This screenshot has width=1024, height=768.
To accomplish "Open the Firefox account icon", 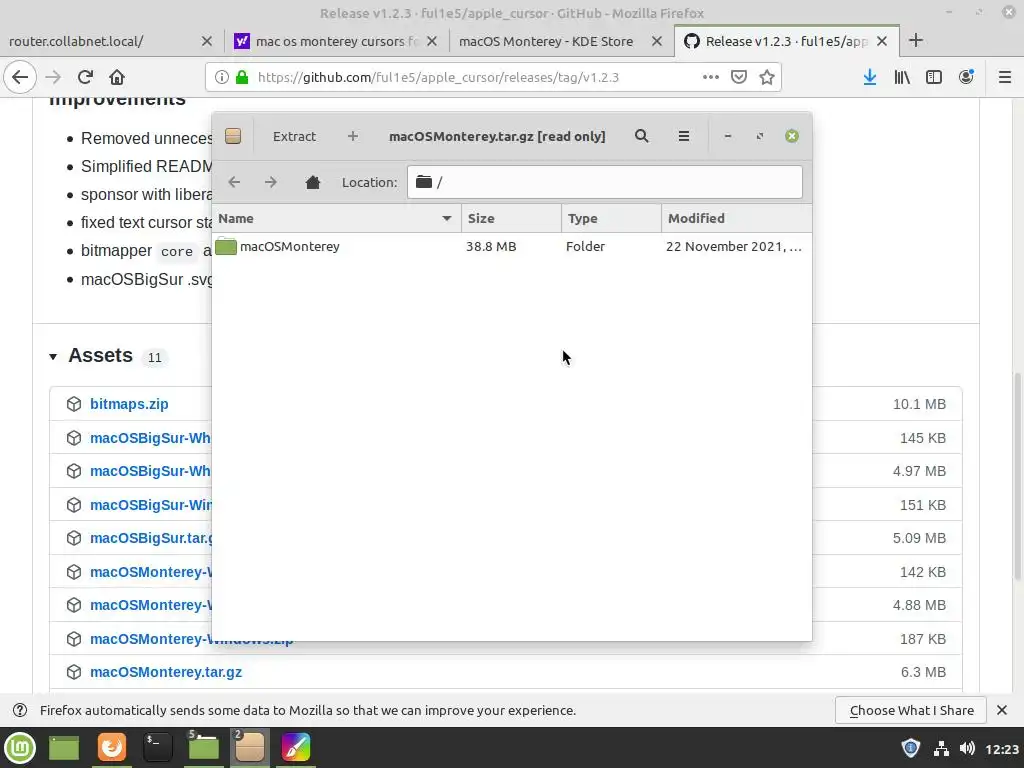I will coord(966,77).
